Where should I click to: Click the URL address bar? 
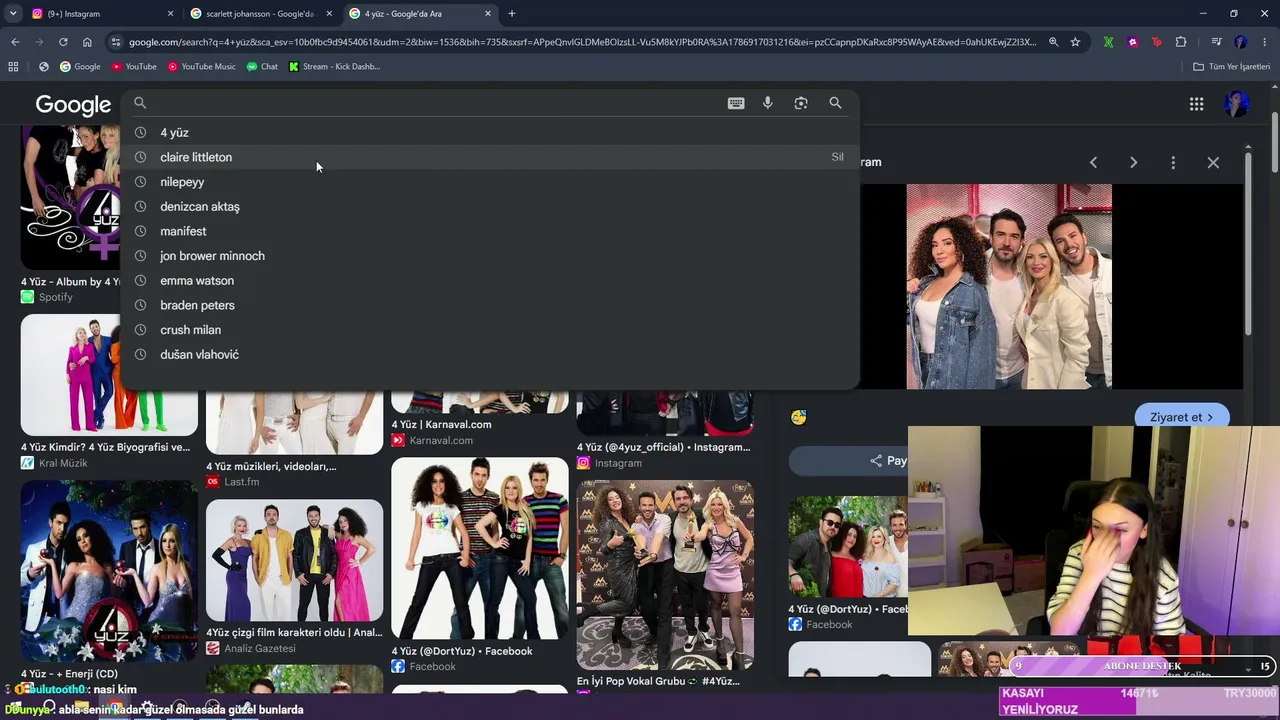(x=582, y=42)
